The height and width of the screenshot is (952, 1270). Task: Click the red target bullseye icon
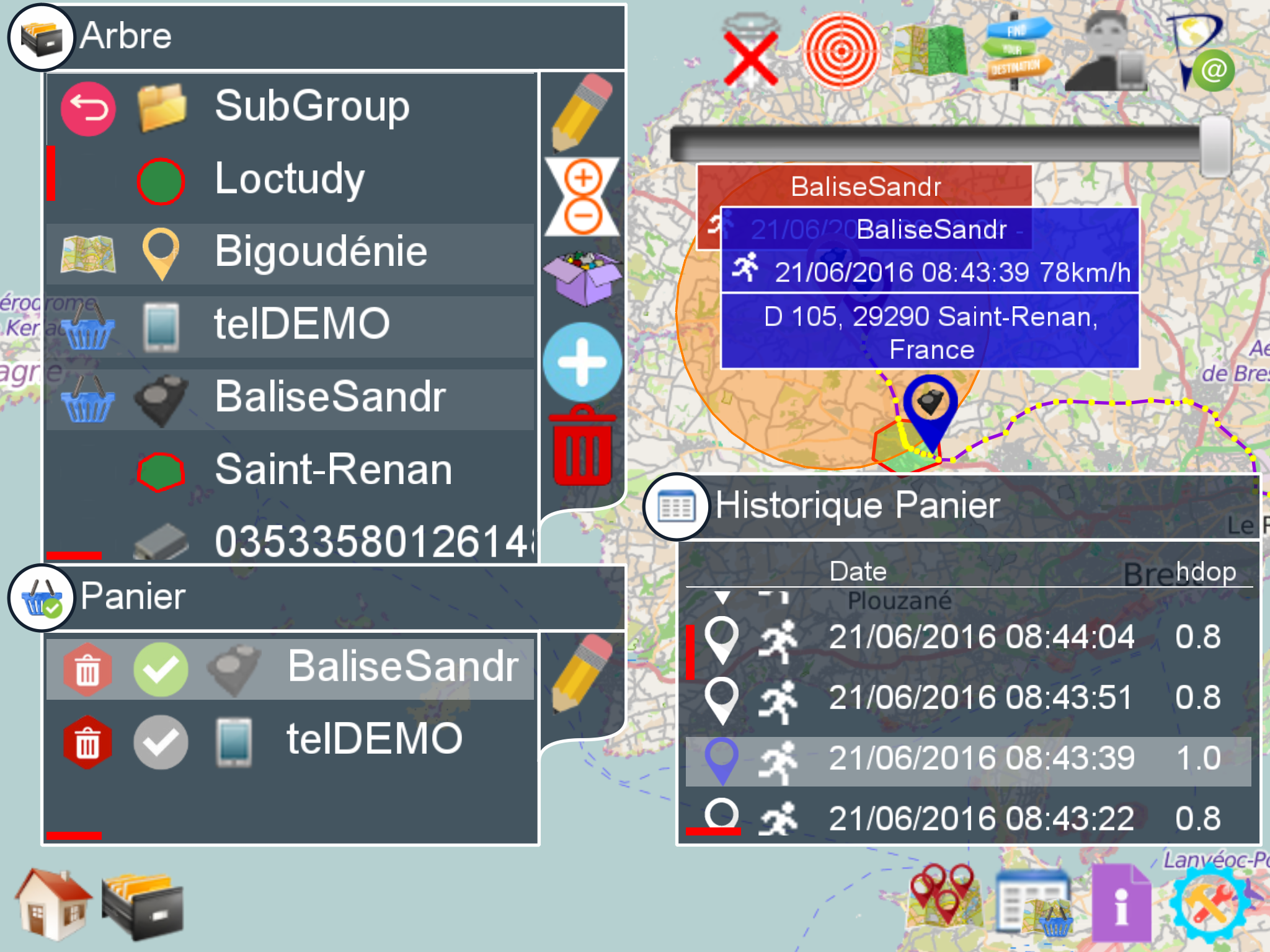pyautogui.click(x=841, y=51)
